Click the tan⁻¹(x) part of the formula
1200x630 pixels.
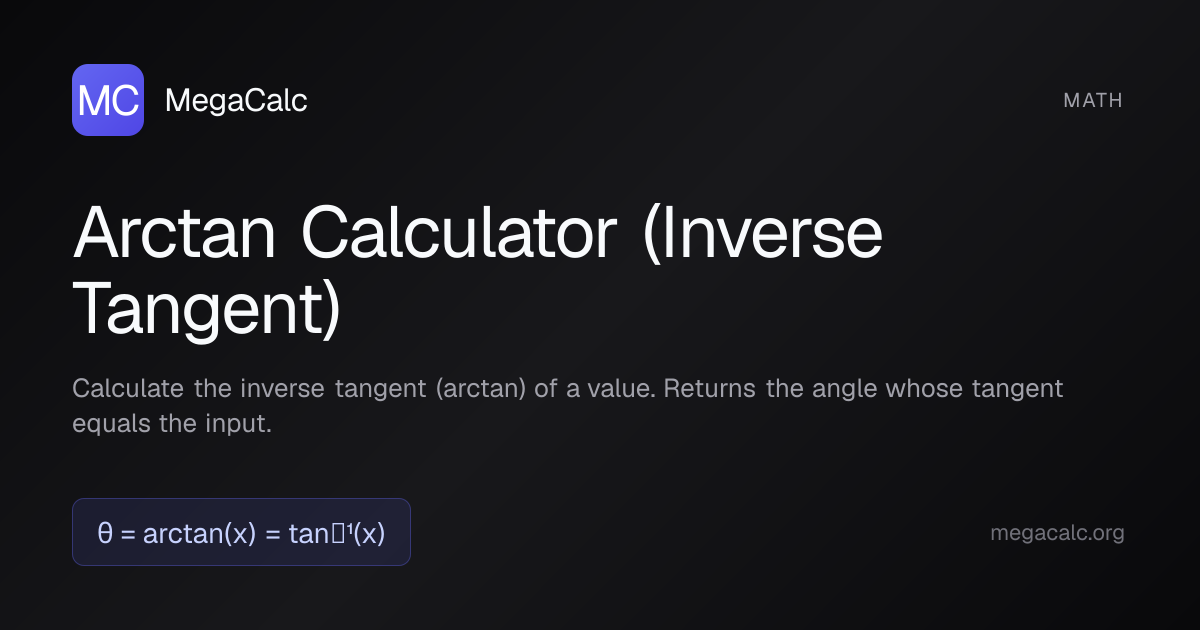coord(337,533)
